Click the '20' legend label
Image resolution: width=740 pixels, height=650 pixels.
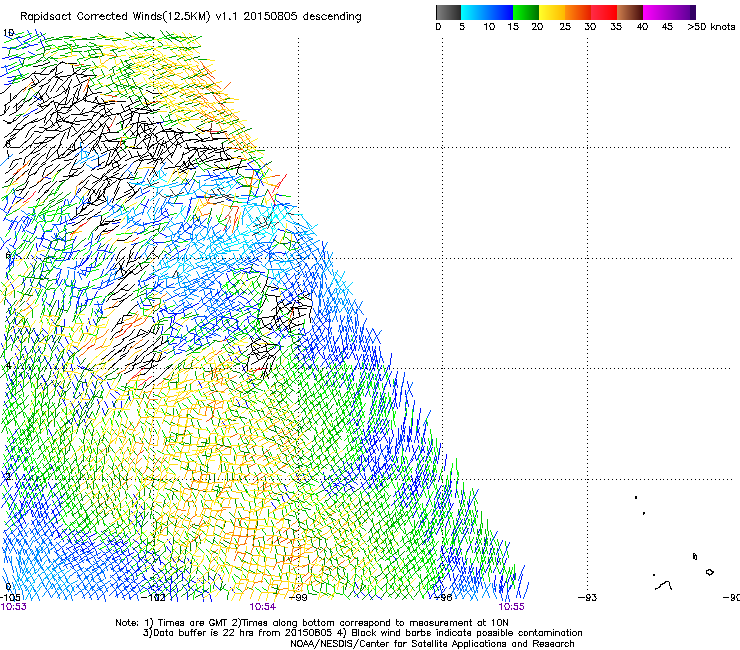pos(537,27)
